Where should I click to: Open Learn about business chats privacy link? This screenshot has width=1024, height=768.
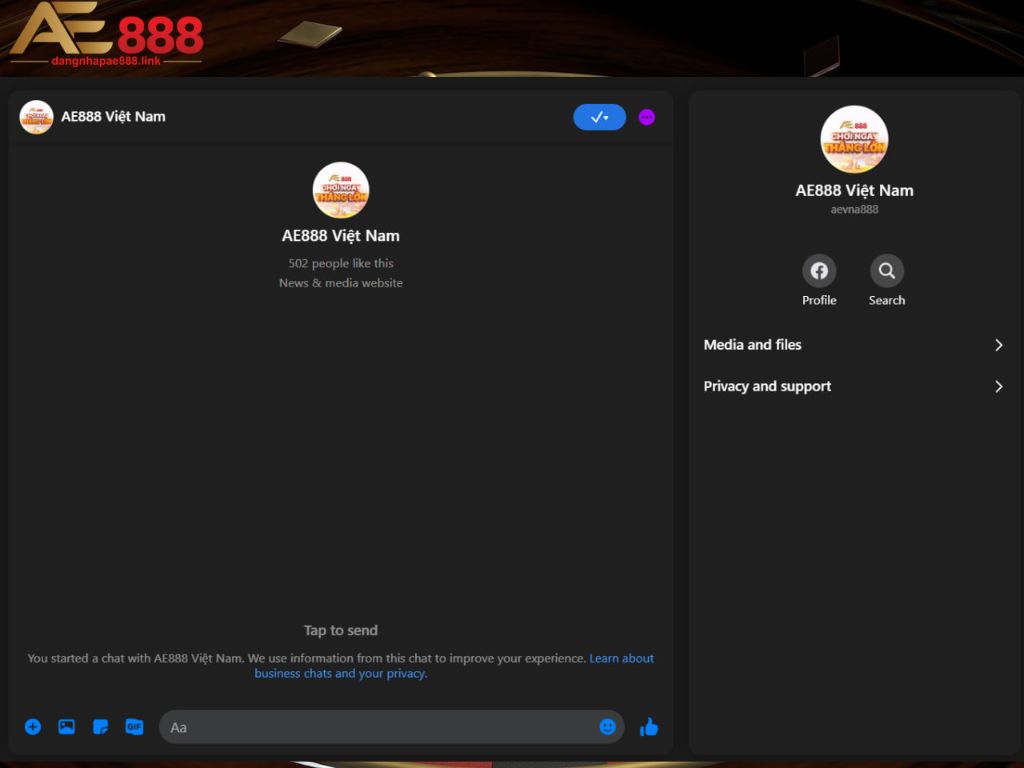coord(455,666)
